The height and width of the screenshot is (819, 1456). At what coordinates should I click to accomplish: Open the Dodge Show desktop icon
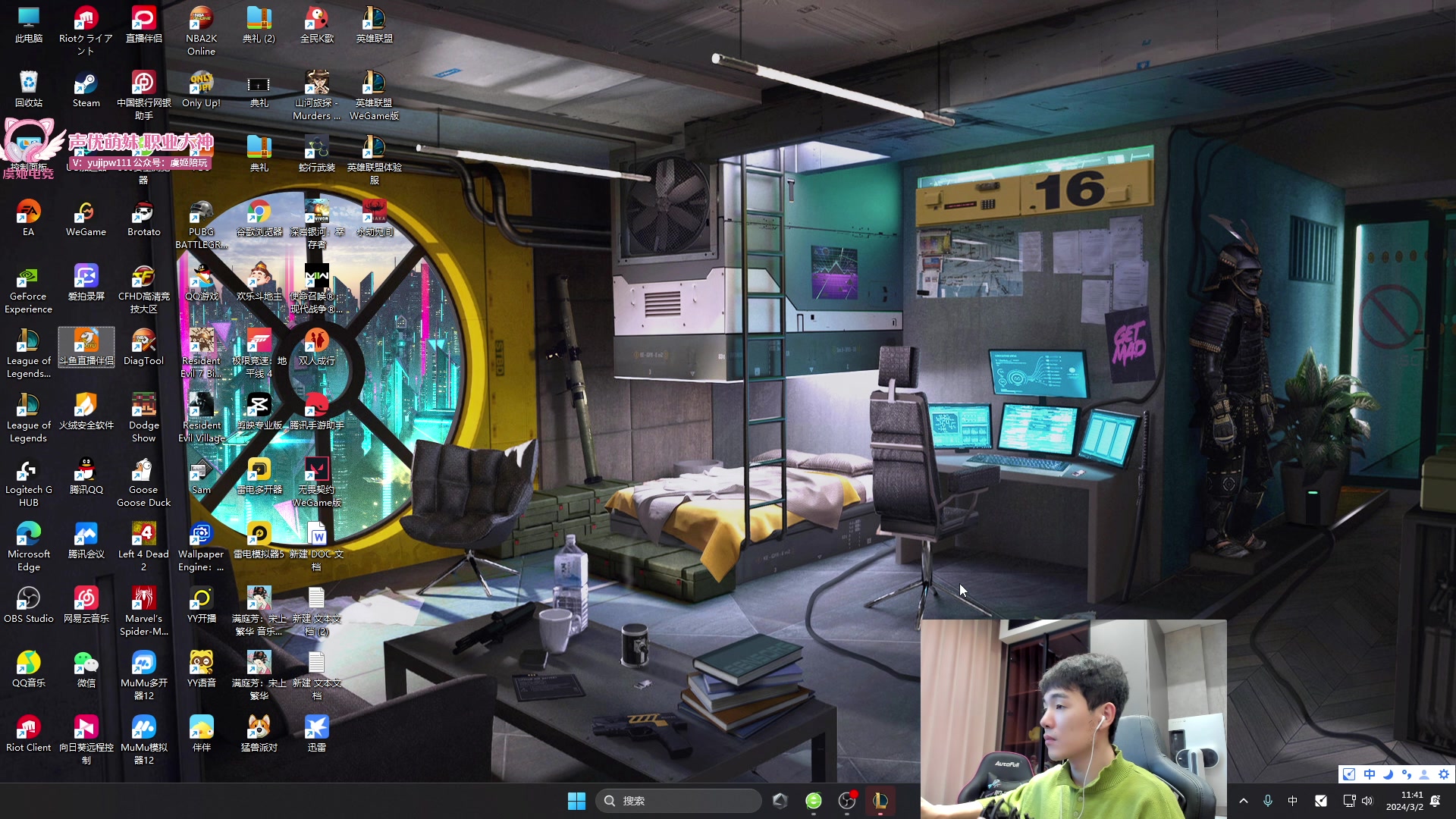point(143,419)
